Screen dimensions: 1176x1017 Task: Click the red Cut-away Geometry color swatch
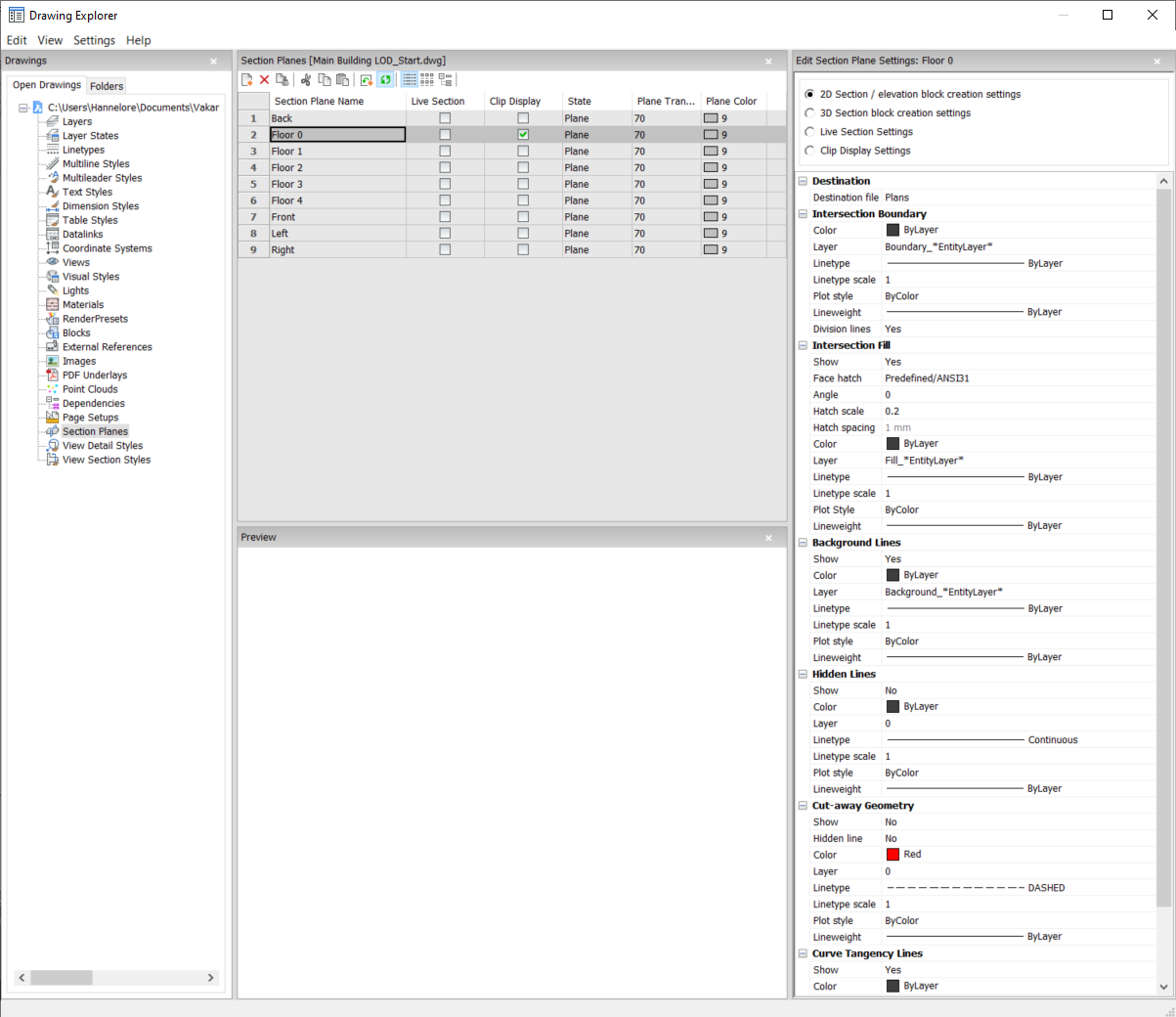click(893, 854)
